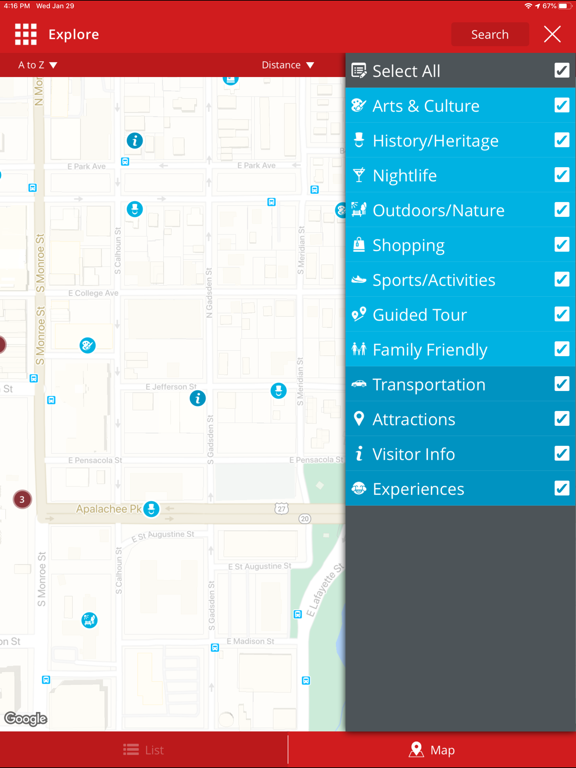Screen dimensions: 576x768
Task: Select the Guided Tour category label
Action: coord(420,315)
